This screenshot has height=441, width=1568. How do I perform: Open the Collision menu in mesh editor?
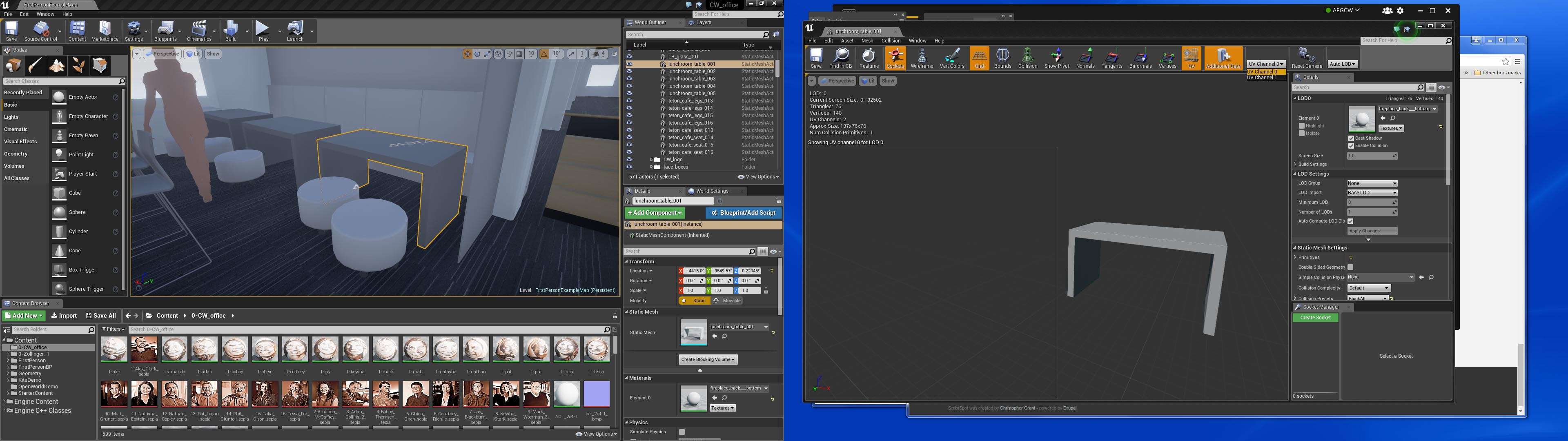coord(891,41)
